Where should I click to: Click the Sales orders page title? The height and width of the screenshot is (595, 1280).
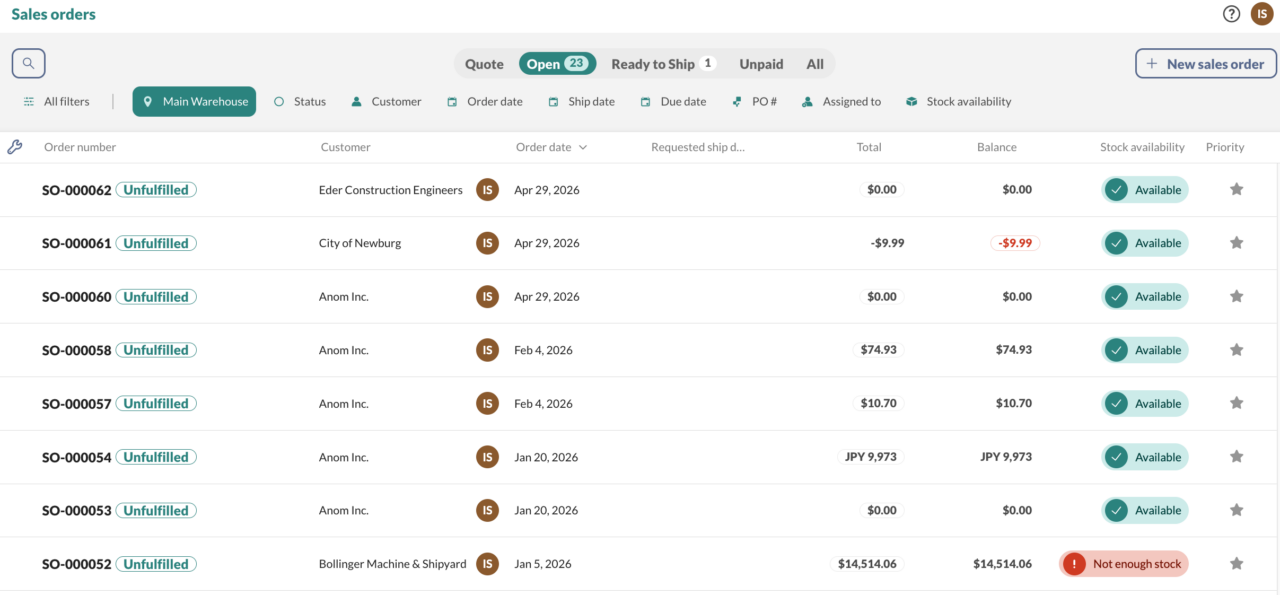54,14
